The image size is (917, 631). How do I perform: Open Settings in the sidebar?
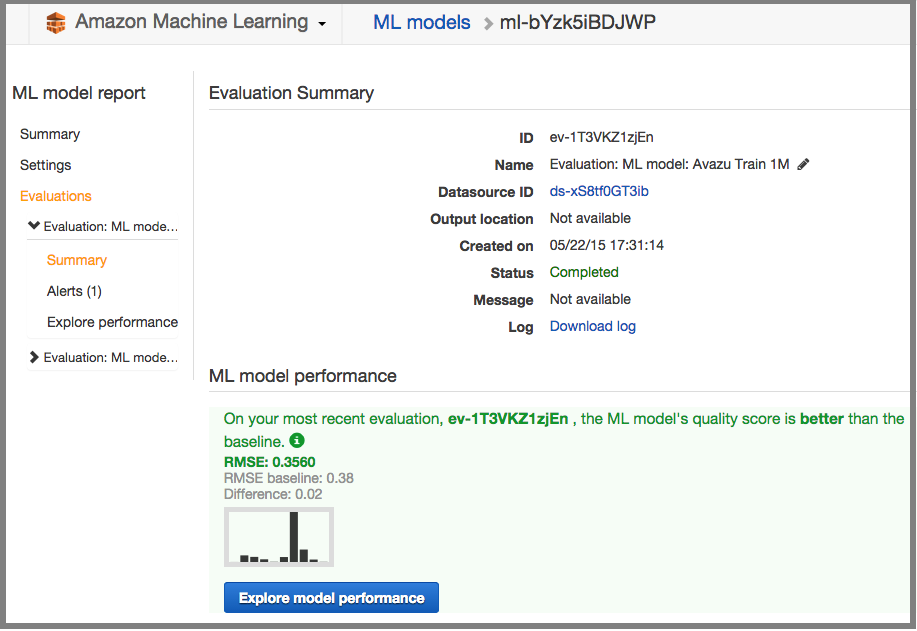(46, 165)
